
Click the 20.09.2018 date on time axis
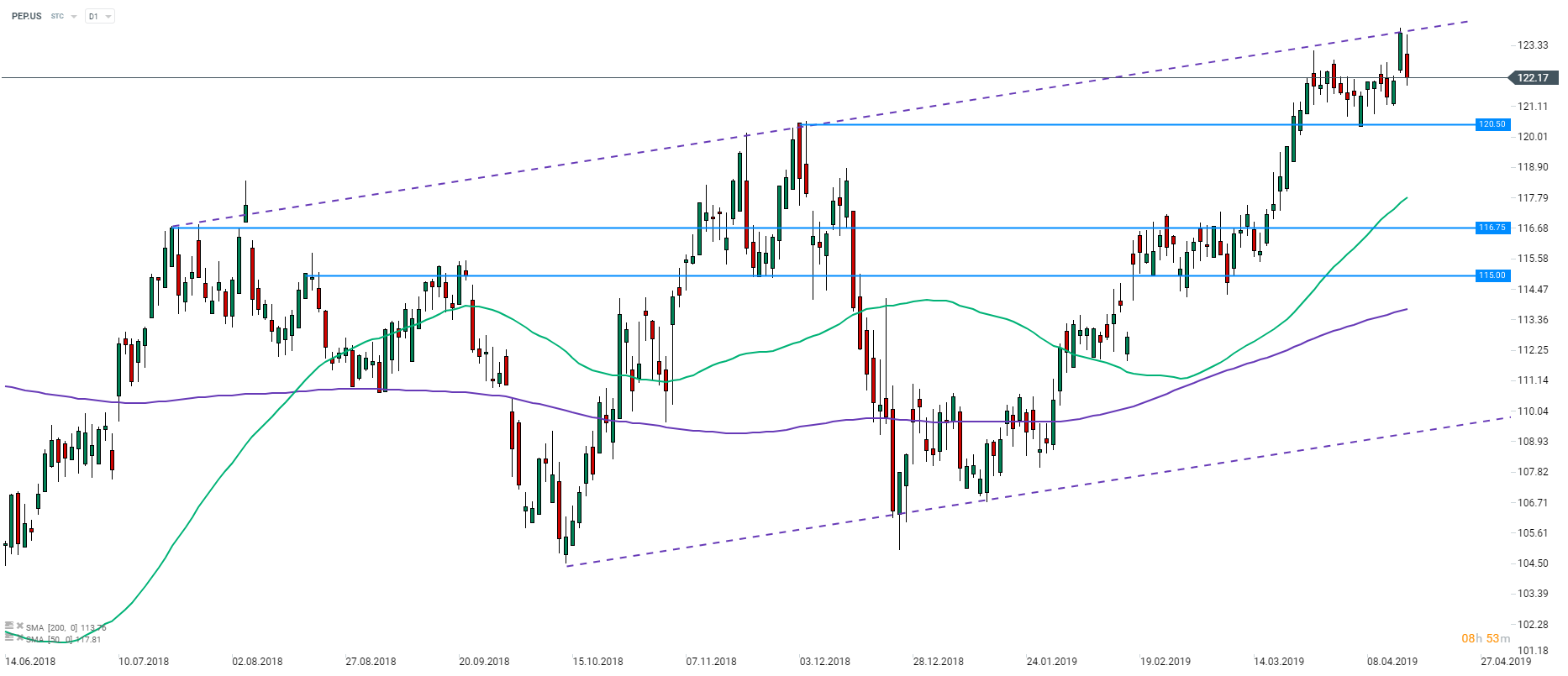click(x=484, y=662)
